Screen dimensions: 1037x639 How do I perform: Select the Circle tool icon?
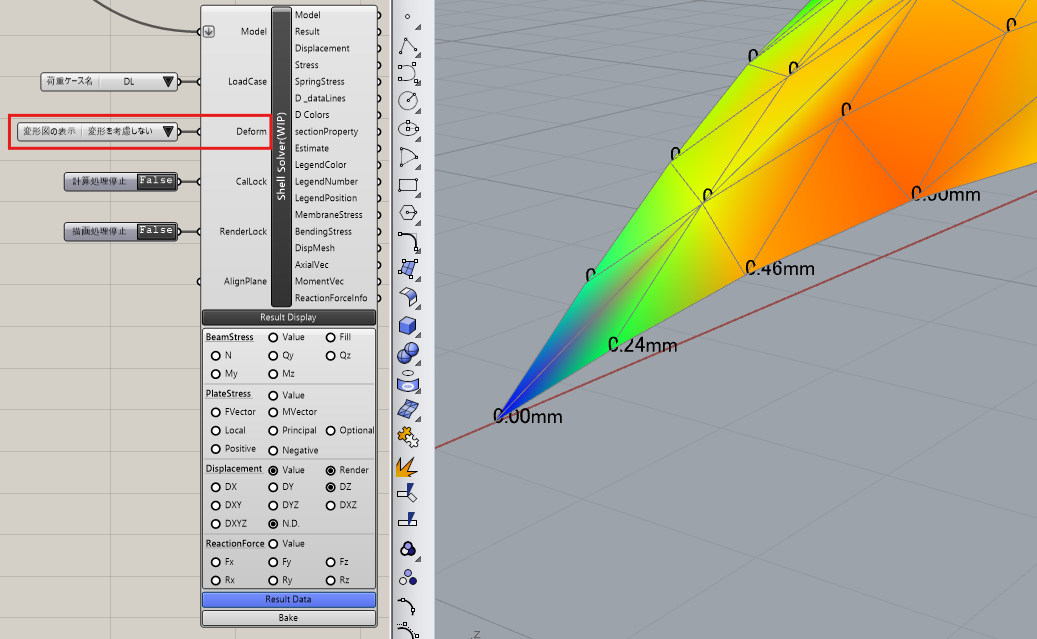[407, 101]
